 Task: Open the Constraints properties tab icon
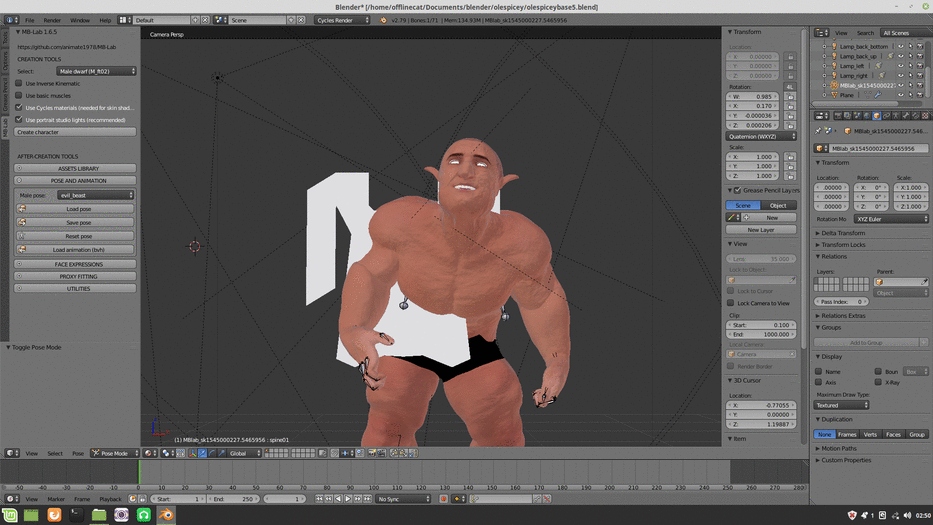(x=886, y=115)
